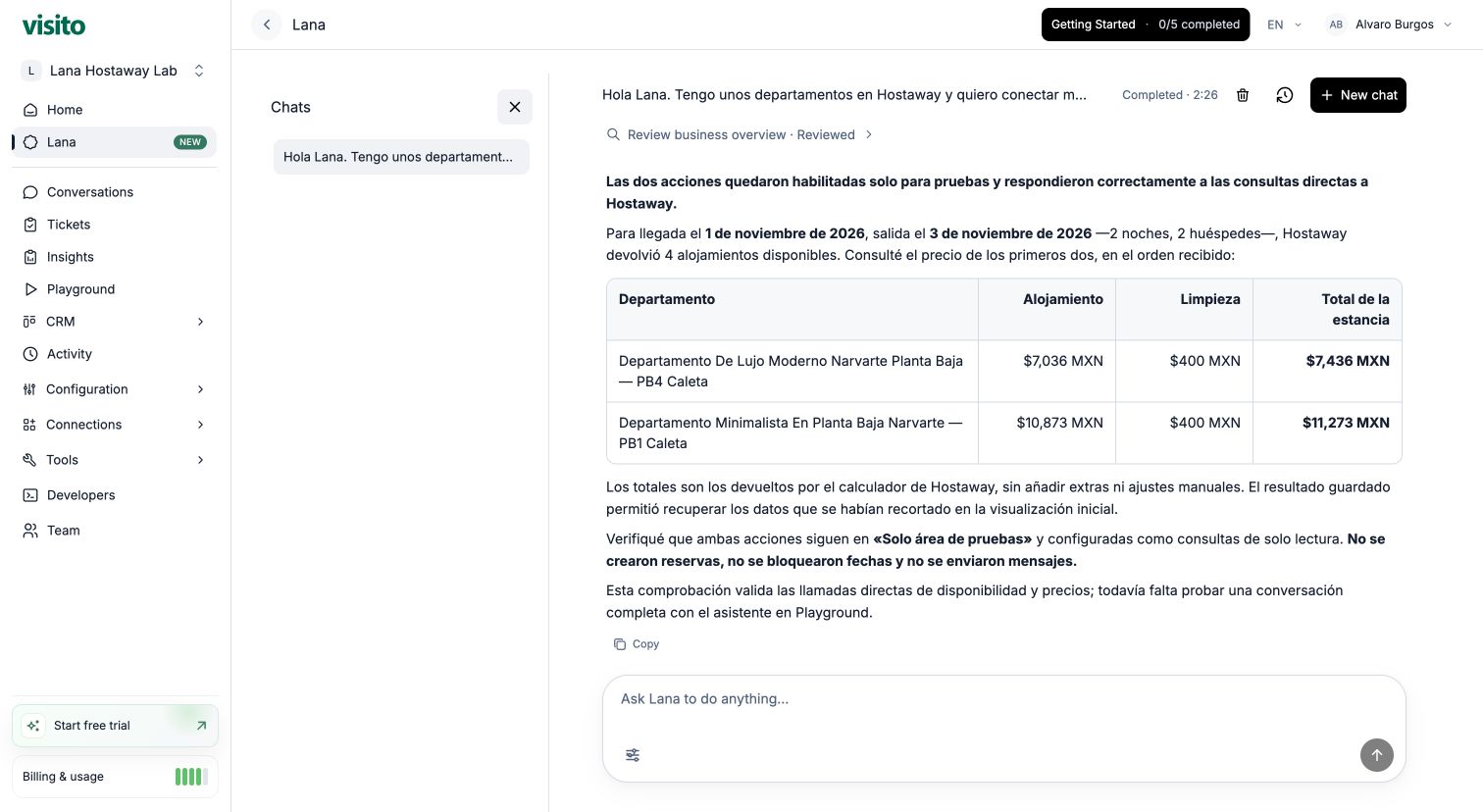Go back using the left arrow button

[x=267, y=25]
